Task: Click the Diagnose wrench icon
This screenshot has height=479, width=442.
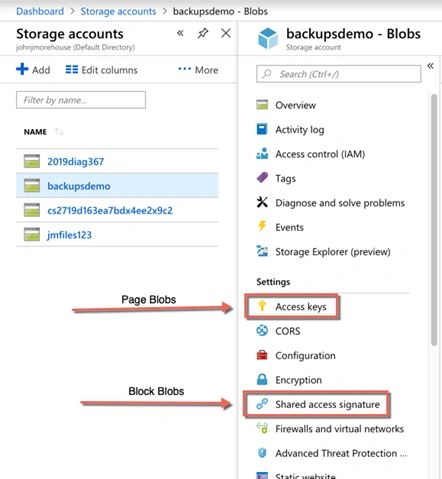Action: (x=262, y=202)
